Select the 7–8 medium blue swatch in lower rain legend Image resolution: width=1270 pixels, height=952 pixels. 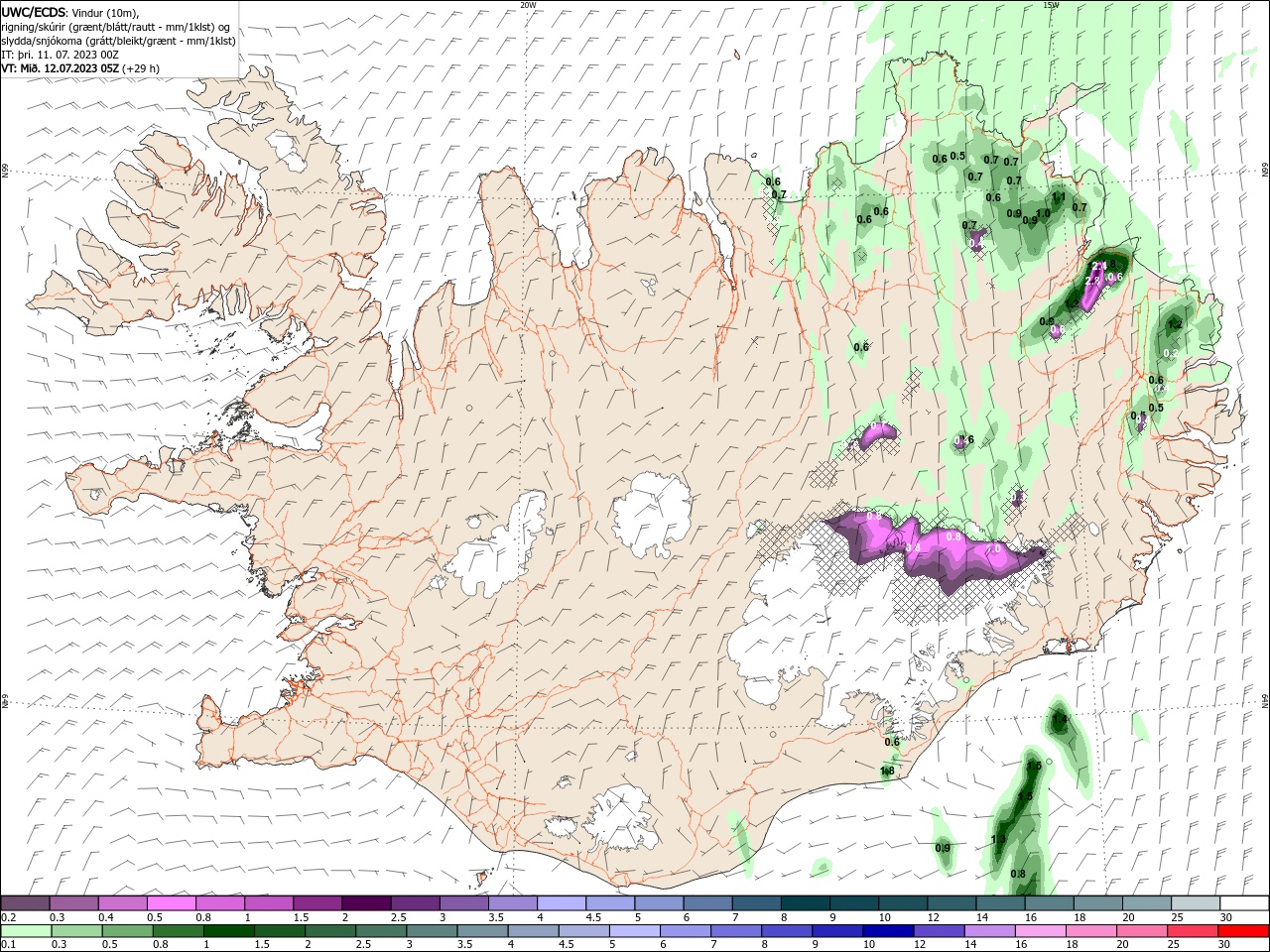tap(736, 931)
